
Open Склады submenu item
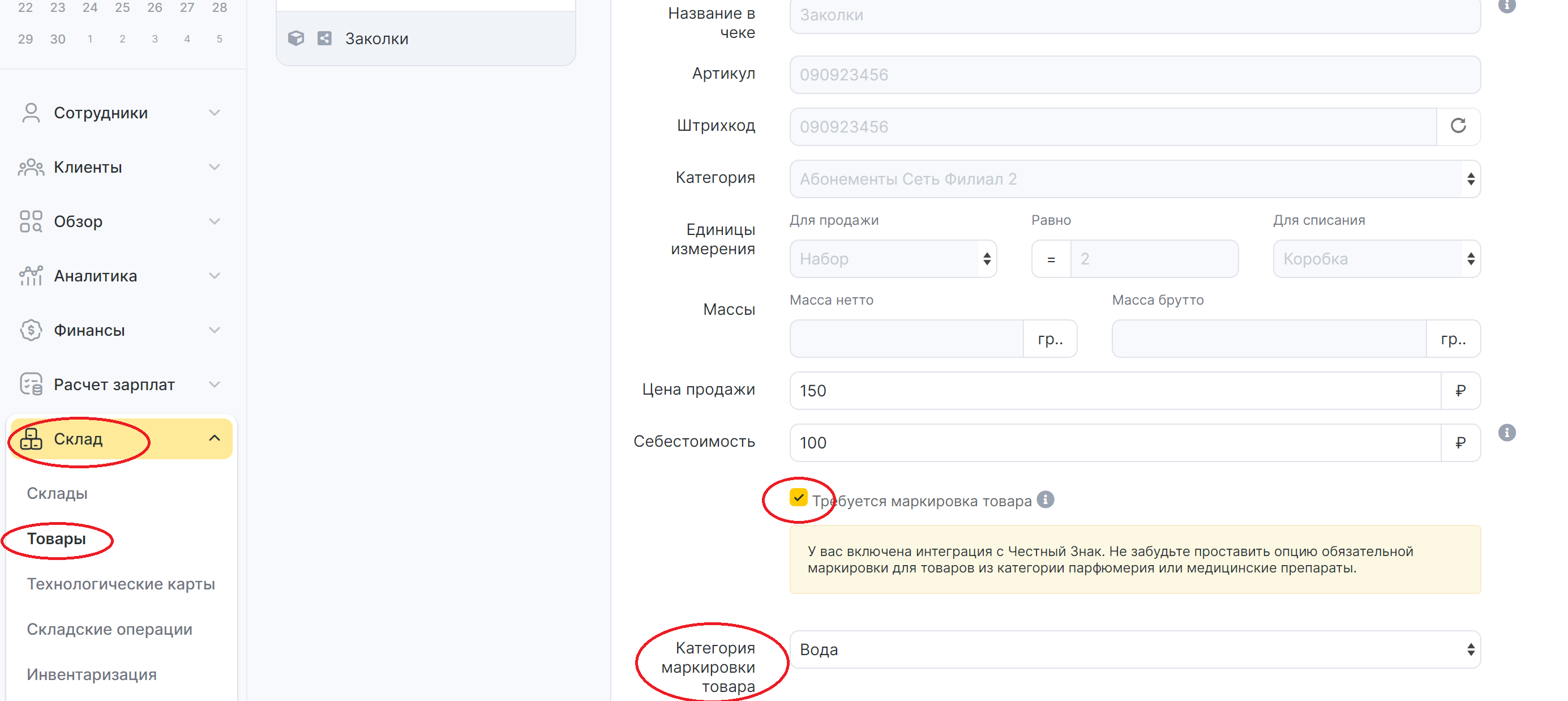[x=57, y=493]
